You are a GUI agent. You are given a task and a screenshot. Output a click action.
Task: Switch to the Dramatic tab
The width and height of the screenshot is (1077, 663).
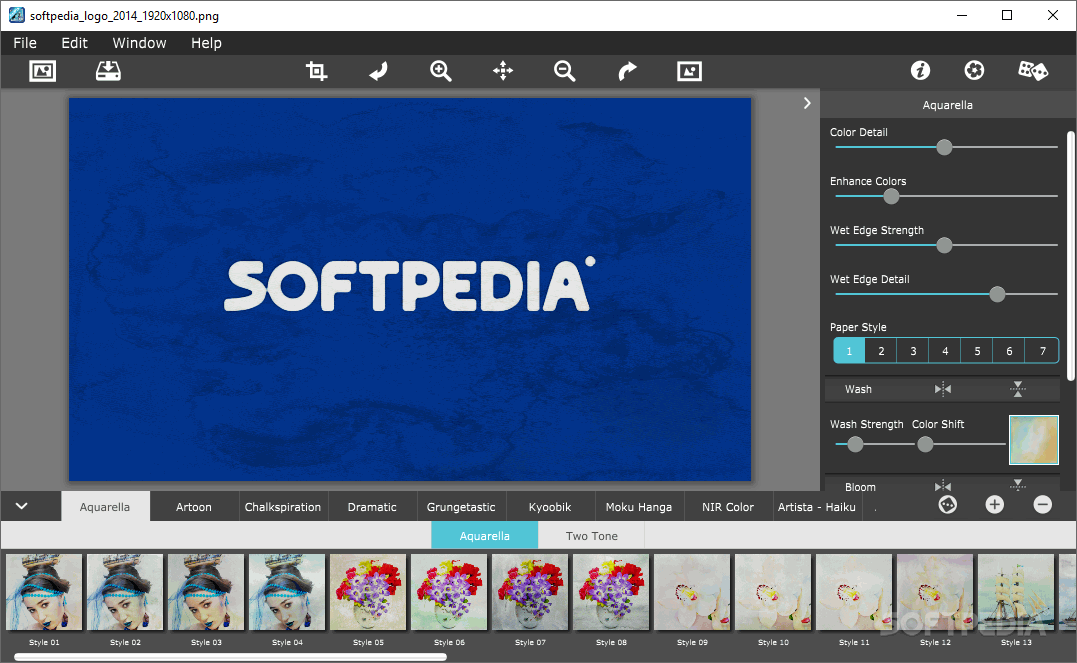[x=372, y=507]
